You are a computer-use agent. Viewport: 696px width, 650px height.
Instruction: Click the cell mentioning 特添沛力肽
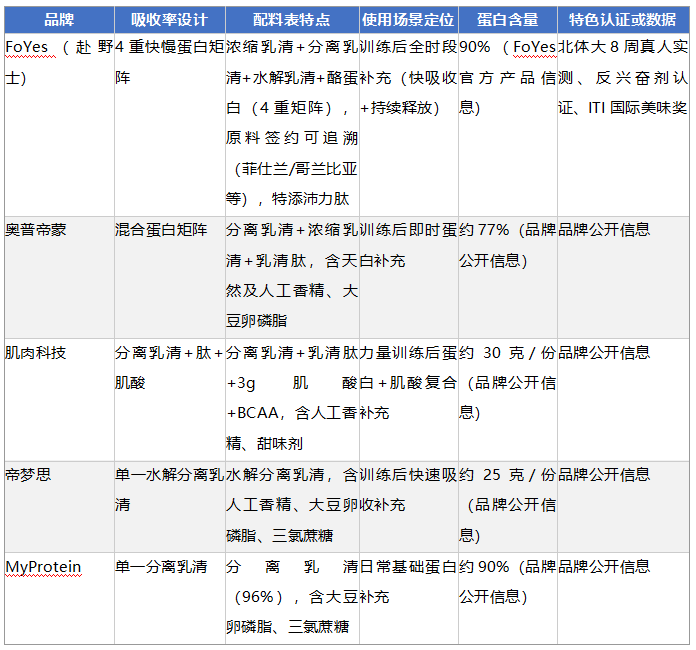coord(292,125)
